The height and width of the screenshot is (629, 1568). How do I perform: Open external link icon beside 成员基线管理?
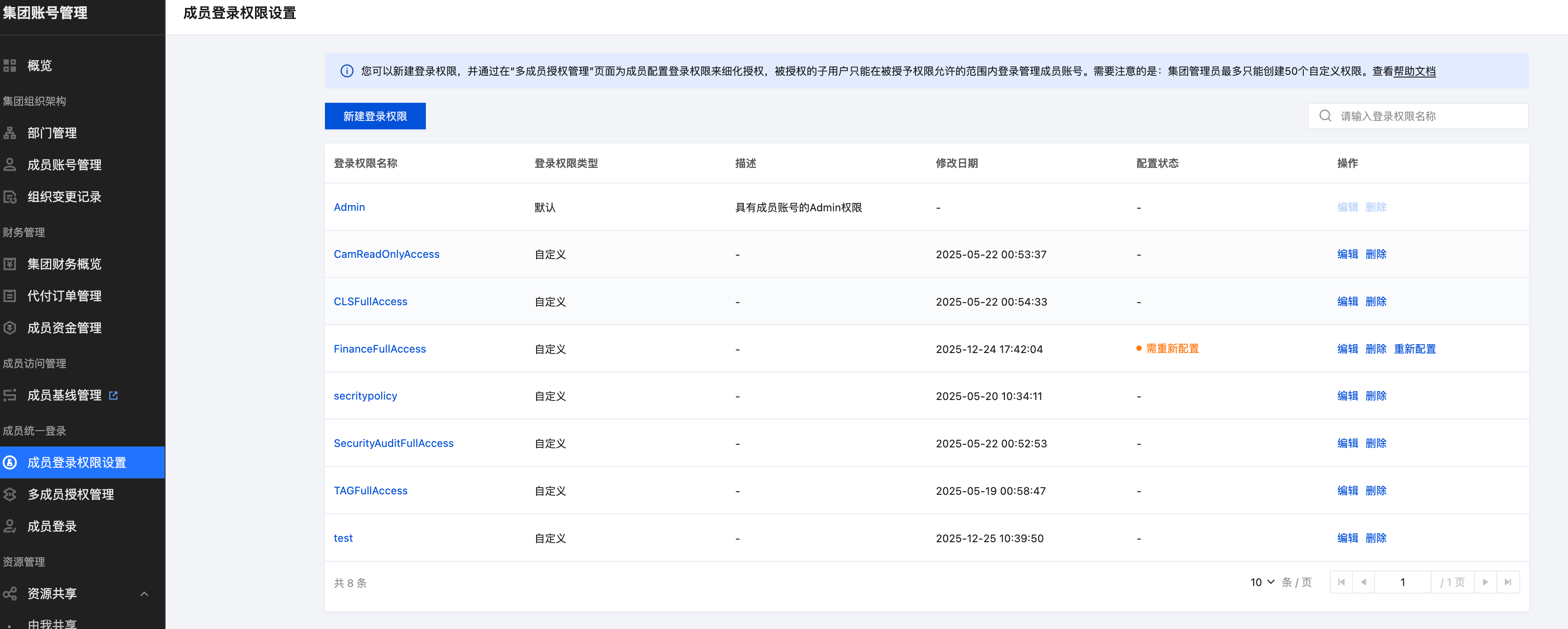click(x=113, y=395)
